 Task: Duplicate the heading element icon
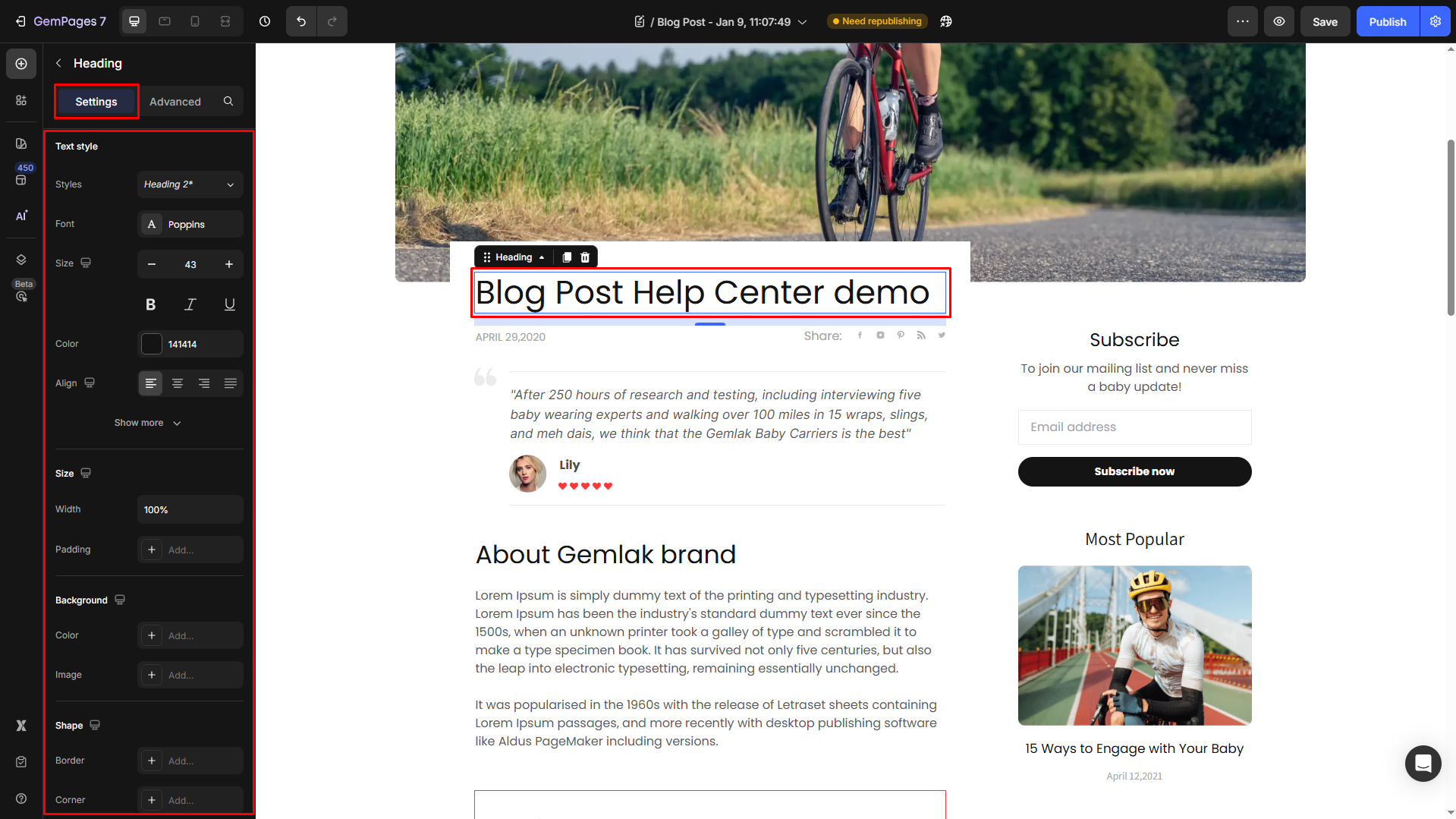[567, 257]
